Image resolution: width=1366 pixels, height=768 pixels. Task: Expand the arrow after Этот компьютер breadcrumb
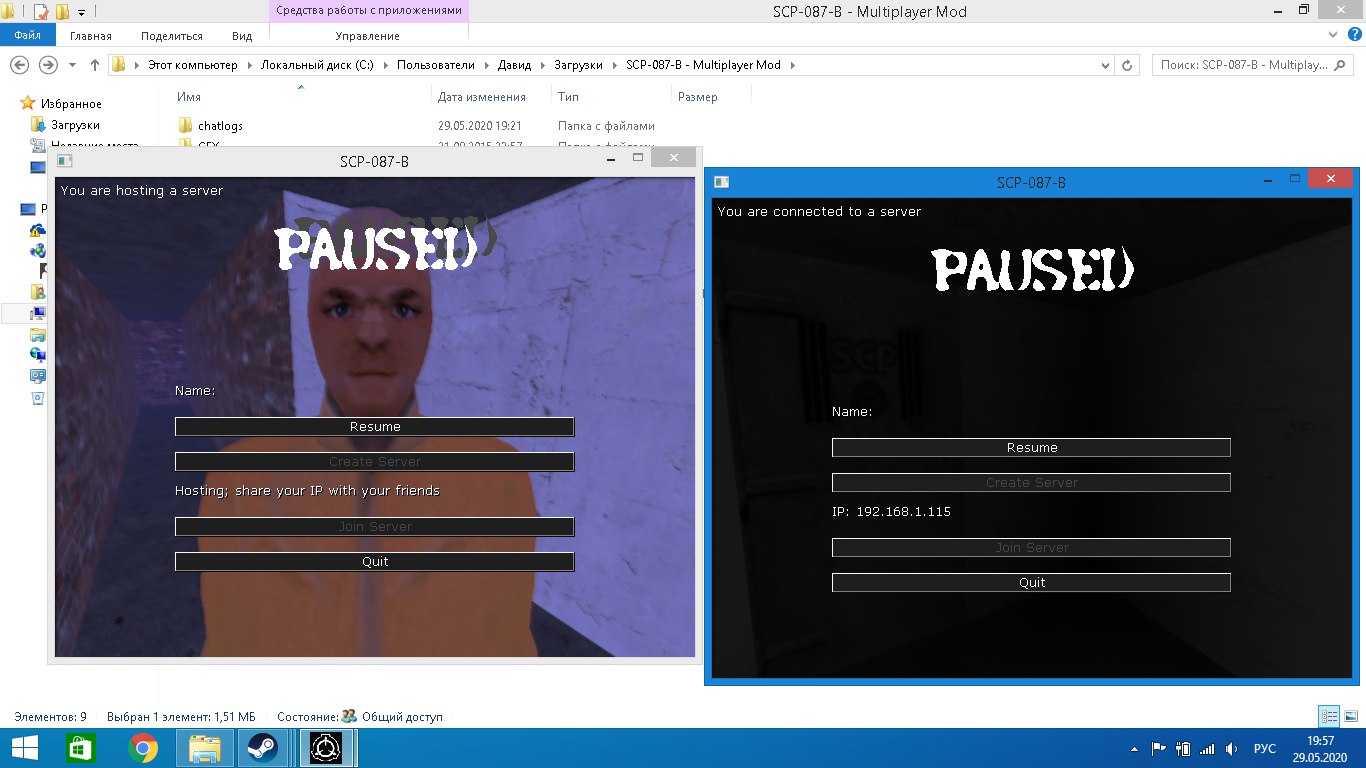click(x=249, y=65)
